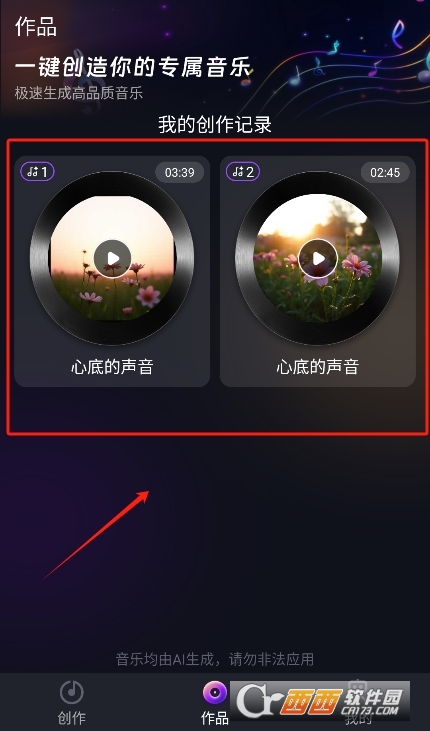Viewport: 430px width, 731px height.
Task: Play the first 心底的声音 track
Action: pyautogui.click(x=112, y=258)
